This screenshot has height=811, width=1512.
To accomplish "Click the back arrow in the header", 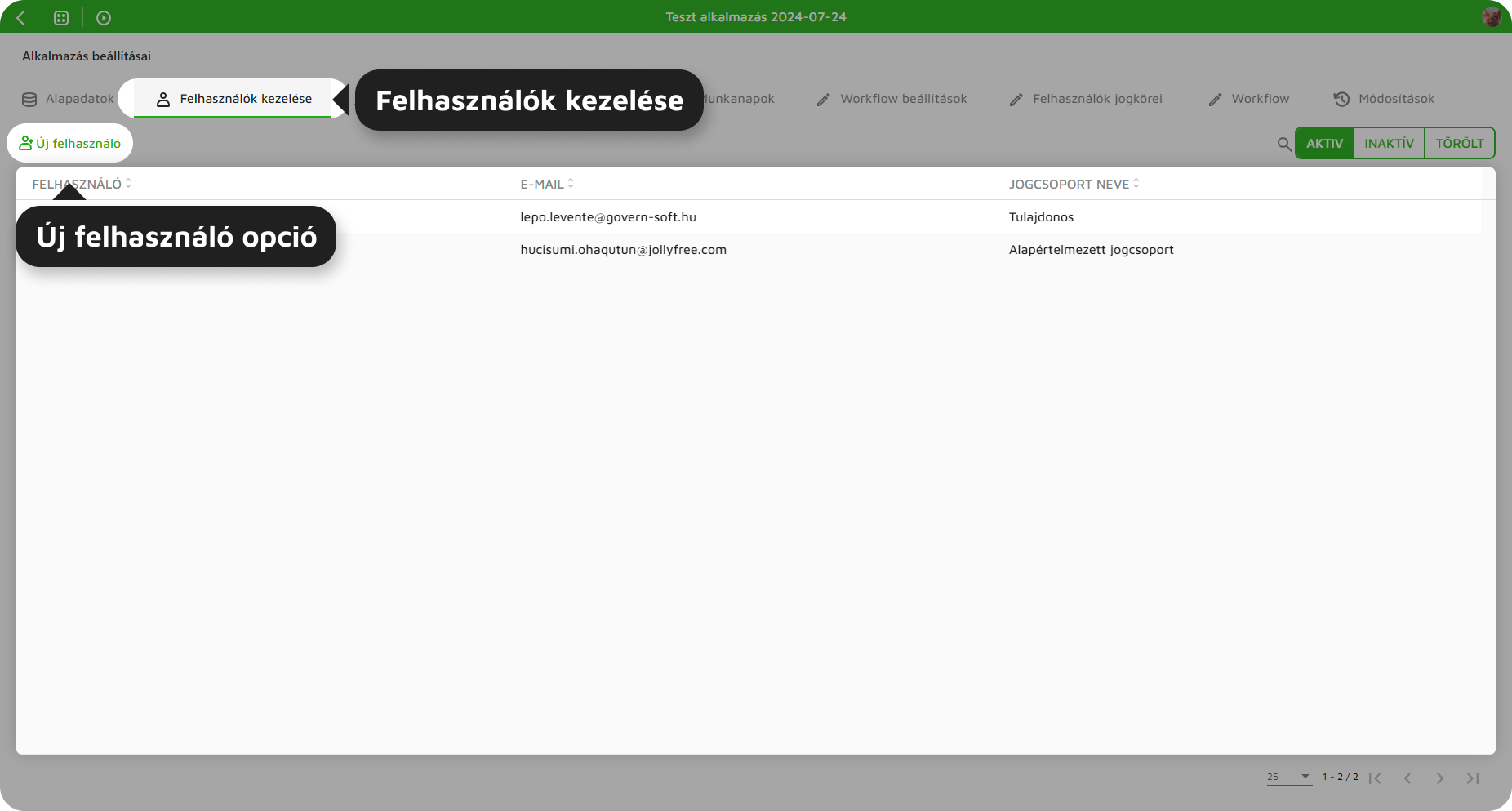I will point(20,16).
